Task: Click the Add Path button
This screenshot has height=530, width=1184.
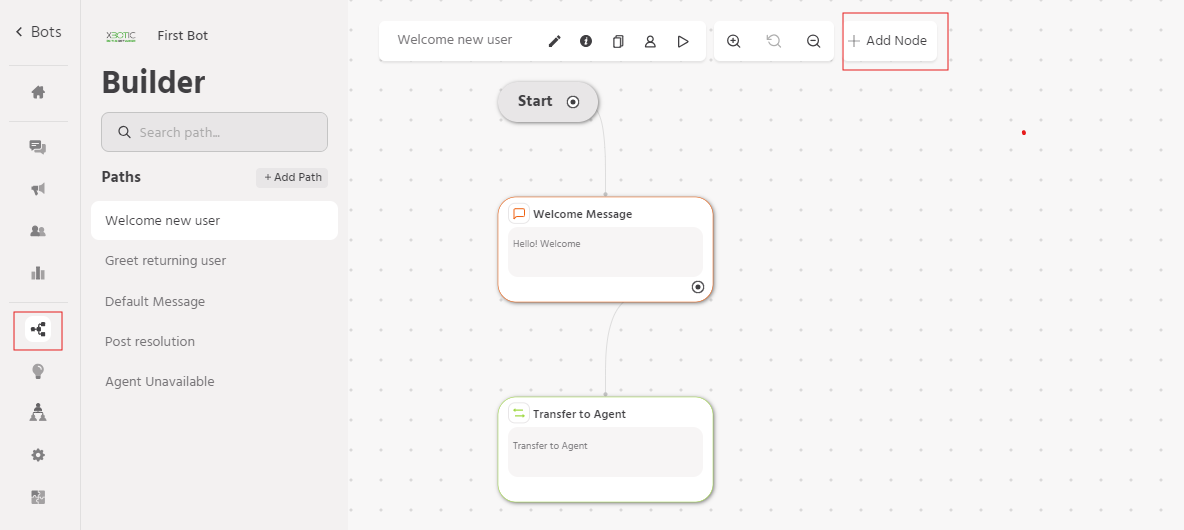Action: (x=292, y=178)
